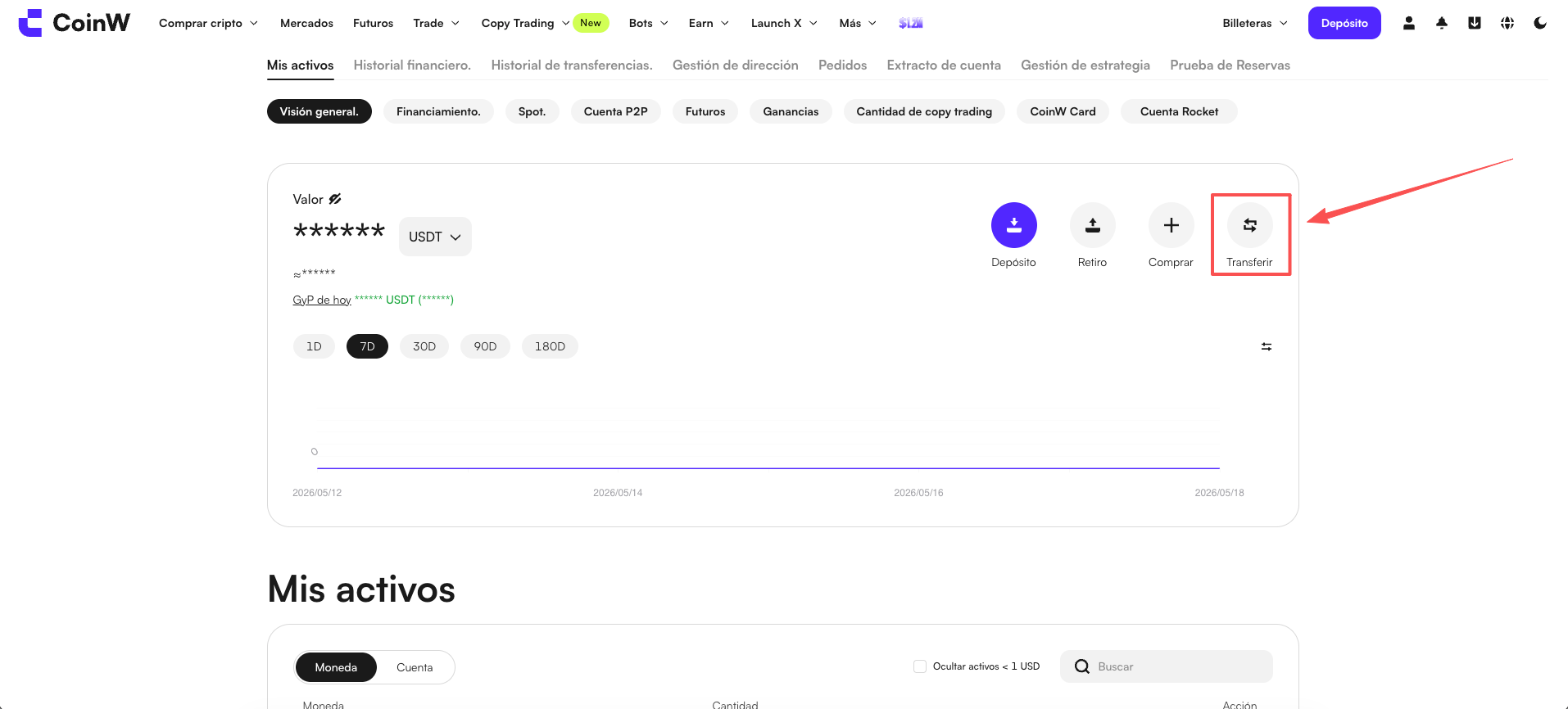Open Mercados in the navigation
The height and width of the screenshot is (709, 1568).
[x=306, y=23]
